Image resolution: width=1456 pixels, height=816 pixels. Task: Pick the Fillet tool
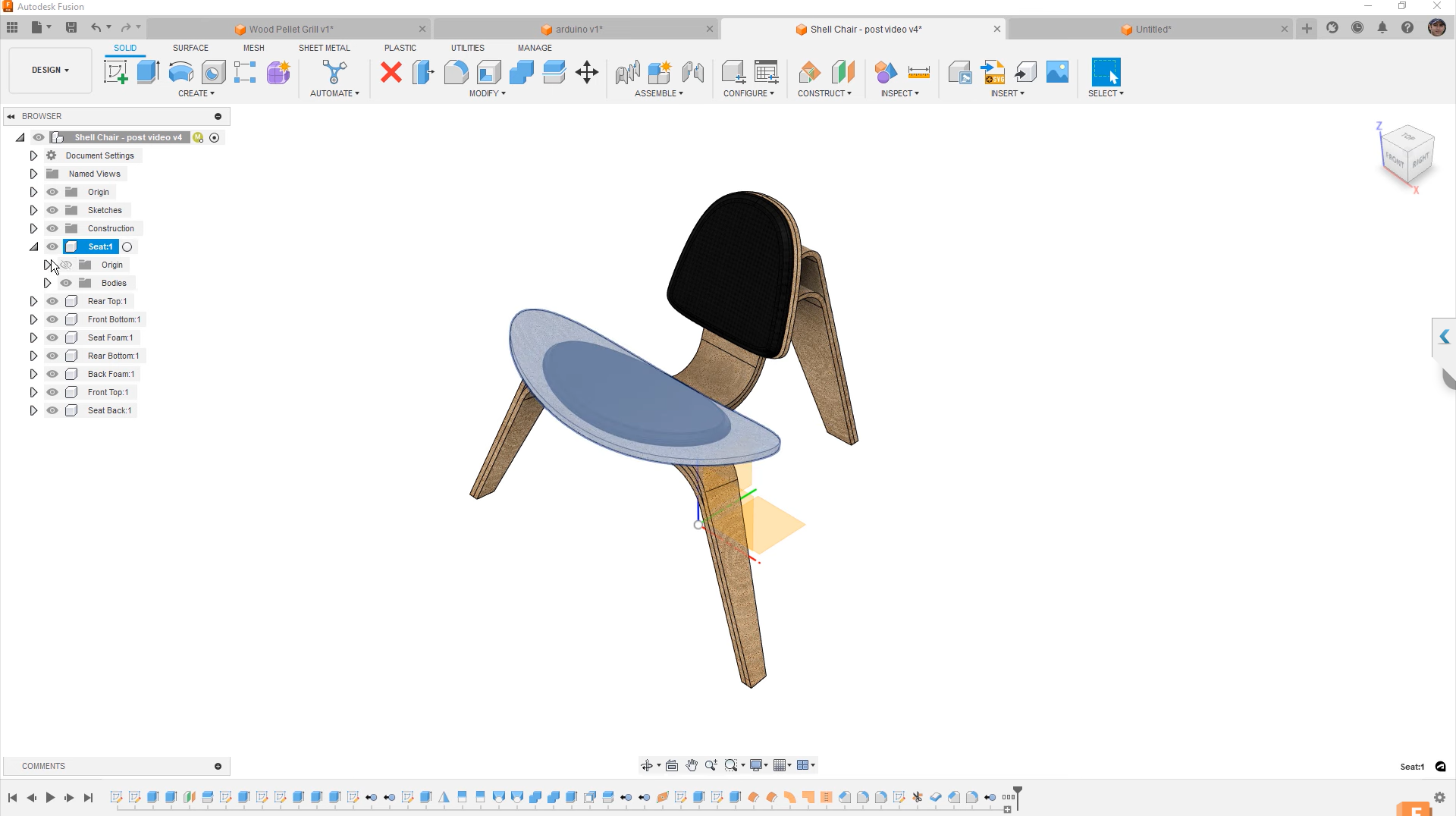pos(456,72)
